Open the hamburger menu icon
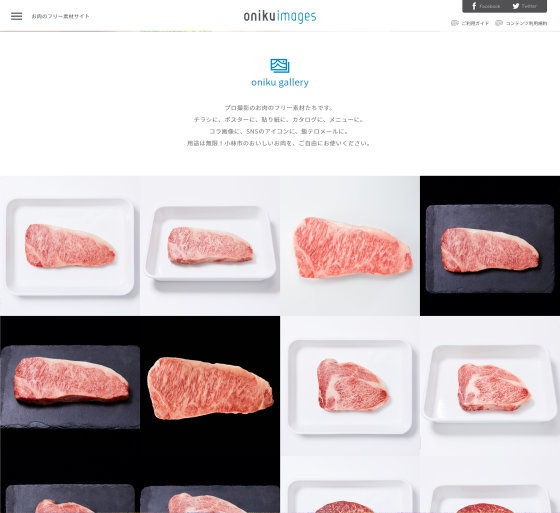The width and height of the screenshot is (560, 513). pyautogui.click(x=16, y=16)
